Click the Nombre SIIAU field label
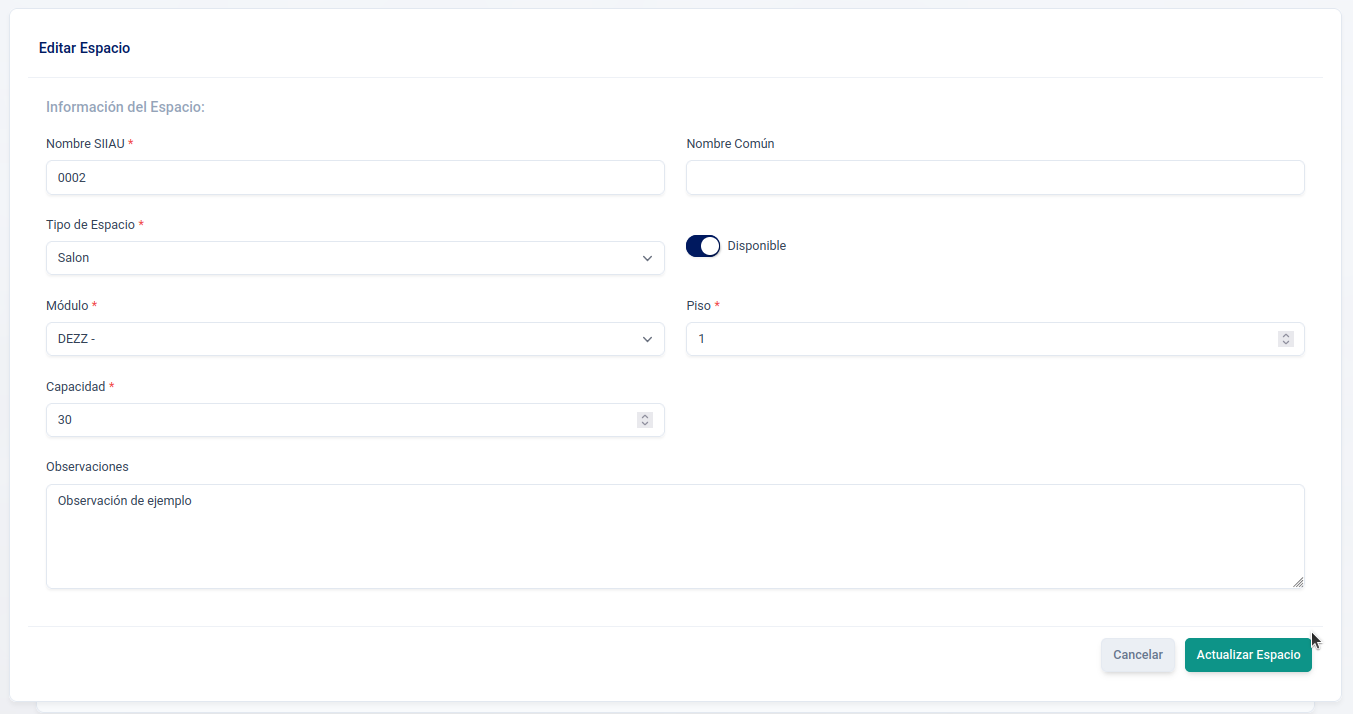 (85, 144)
